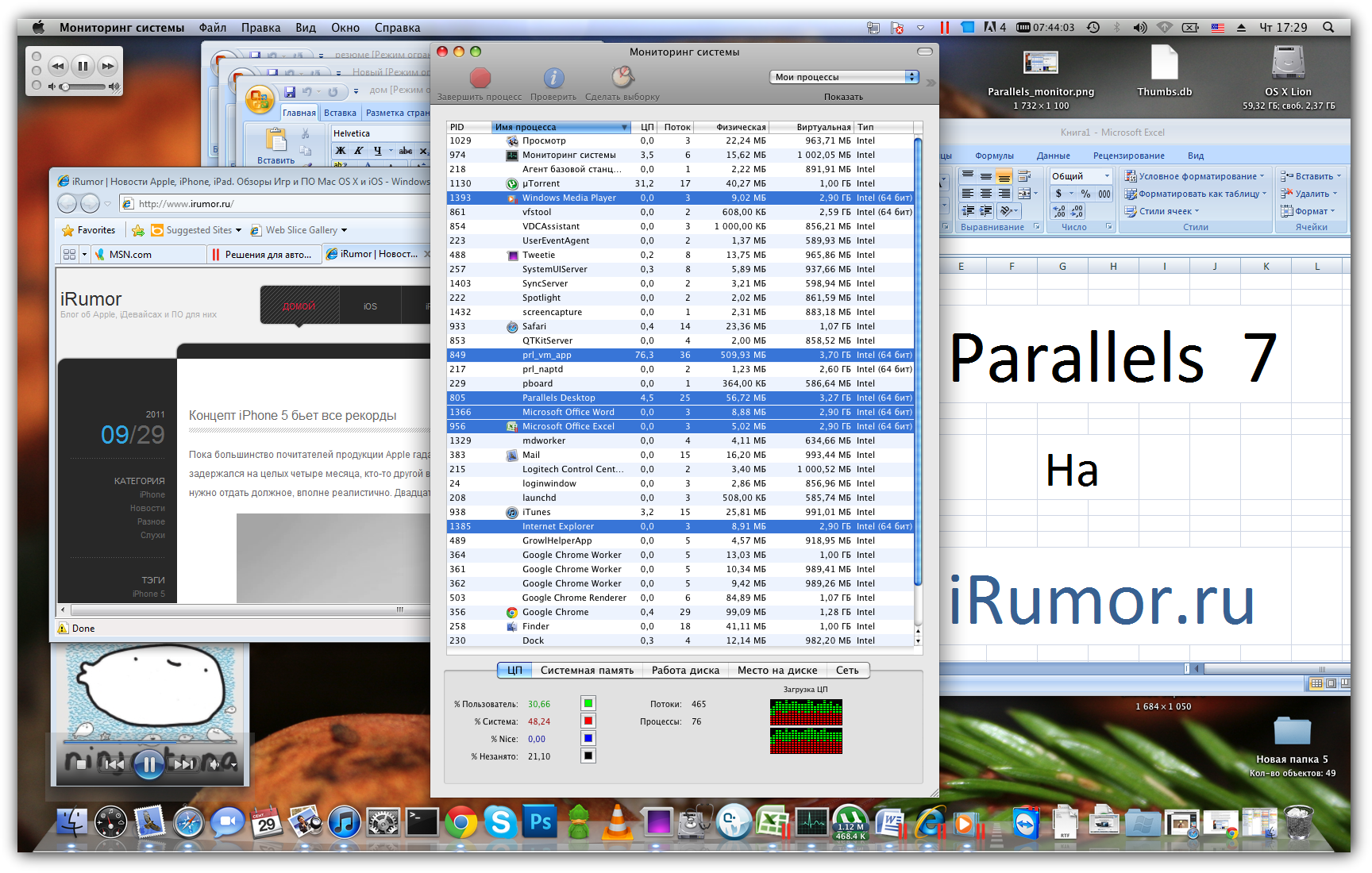Switch to the Системная память tab
The height and width of the screenshot is (873, 1372).
coord(587,670)
